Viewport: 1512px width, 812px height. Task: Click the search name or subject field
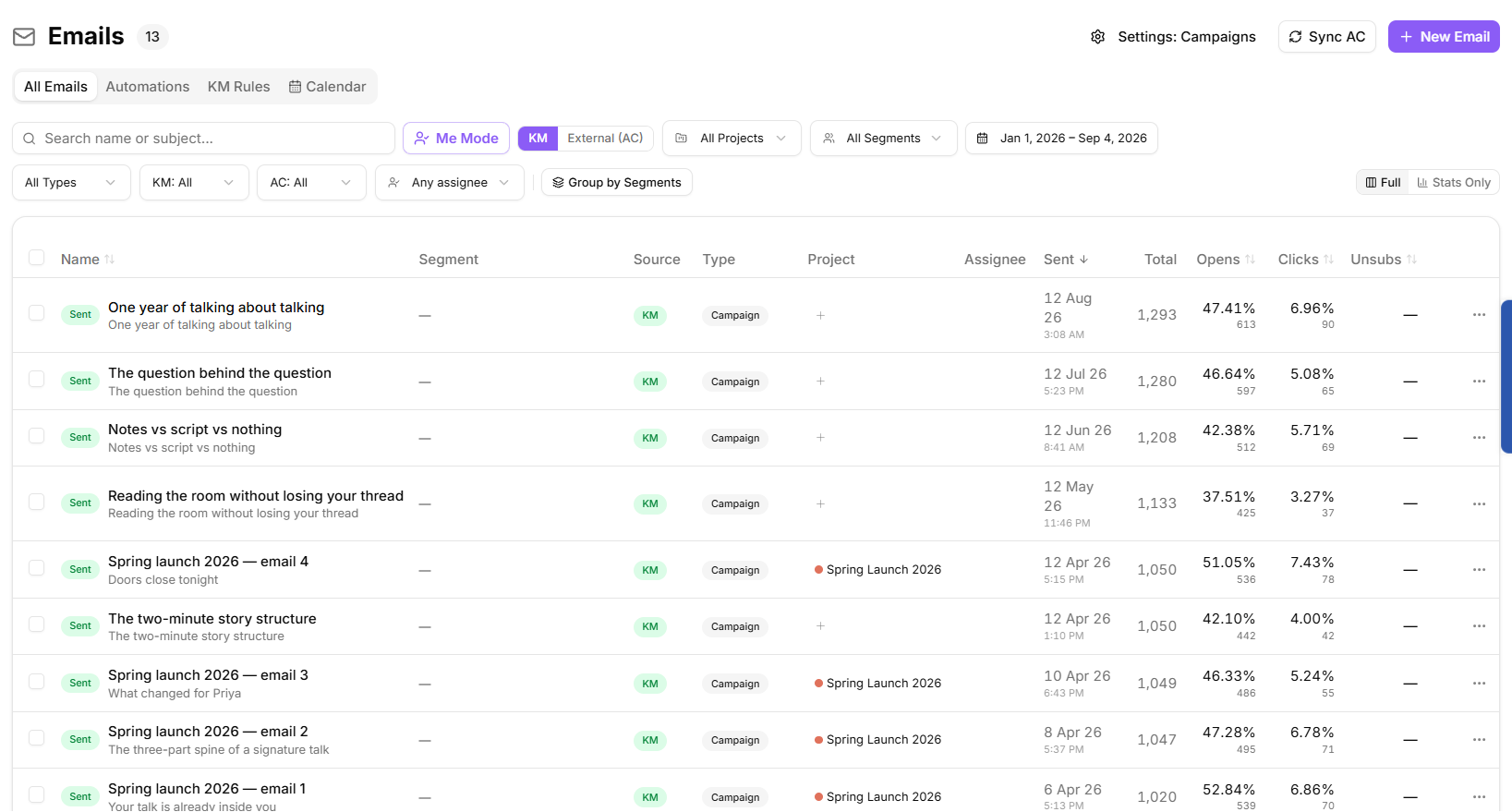tap(203, 139)
